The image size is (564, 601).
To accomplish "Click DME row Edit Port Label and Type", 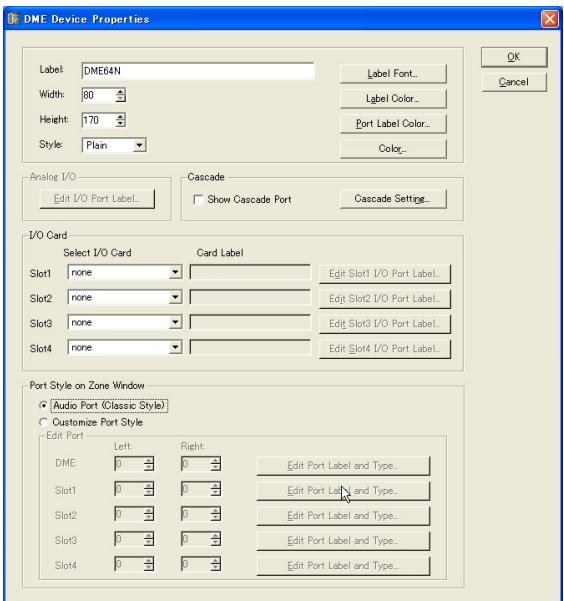I will [x=343, y=466].
